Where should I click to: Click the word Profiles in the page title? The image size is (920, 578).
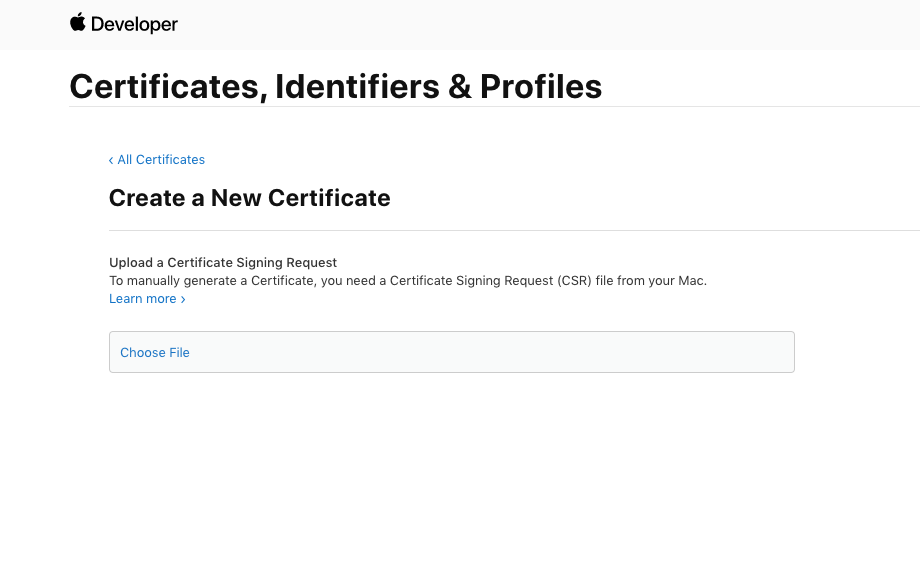click(541, 87)
